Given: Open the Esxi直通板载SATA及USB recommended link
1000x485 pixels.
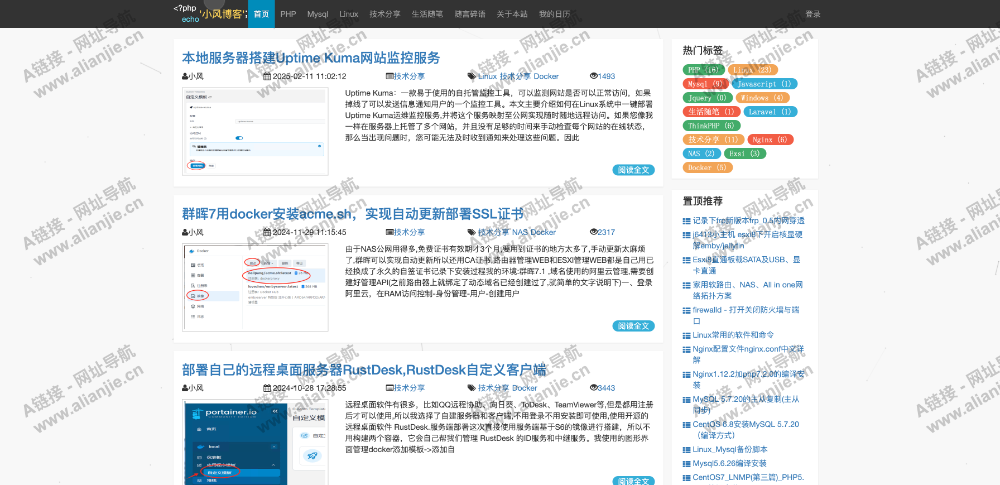Looking at the screenshot, I should coord(747,265).
